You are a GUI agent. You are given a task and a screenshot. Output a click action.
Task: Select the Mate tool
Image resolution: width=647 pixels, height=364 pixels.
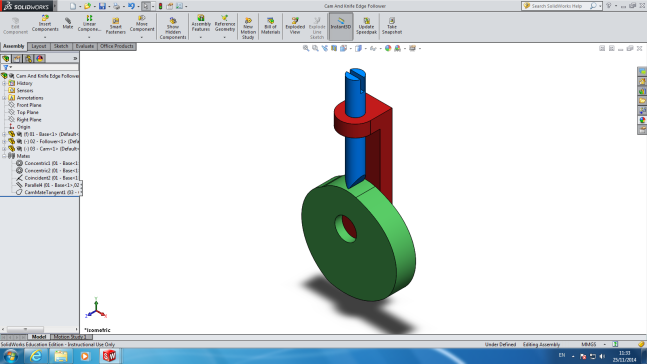68,24
